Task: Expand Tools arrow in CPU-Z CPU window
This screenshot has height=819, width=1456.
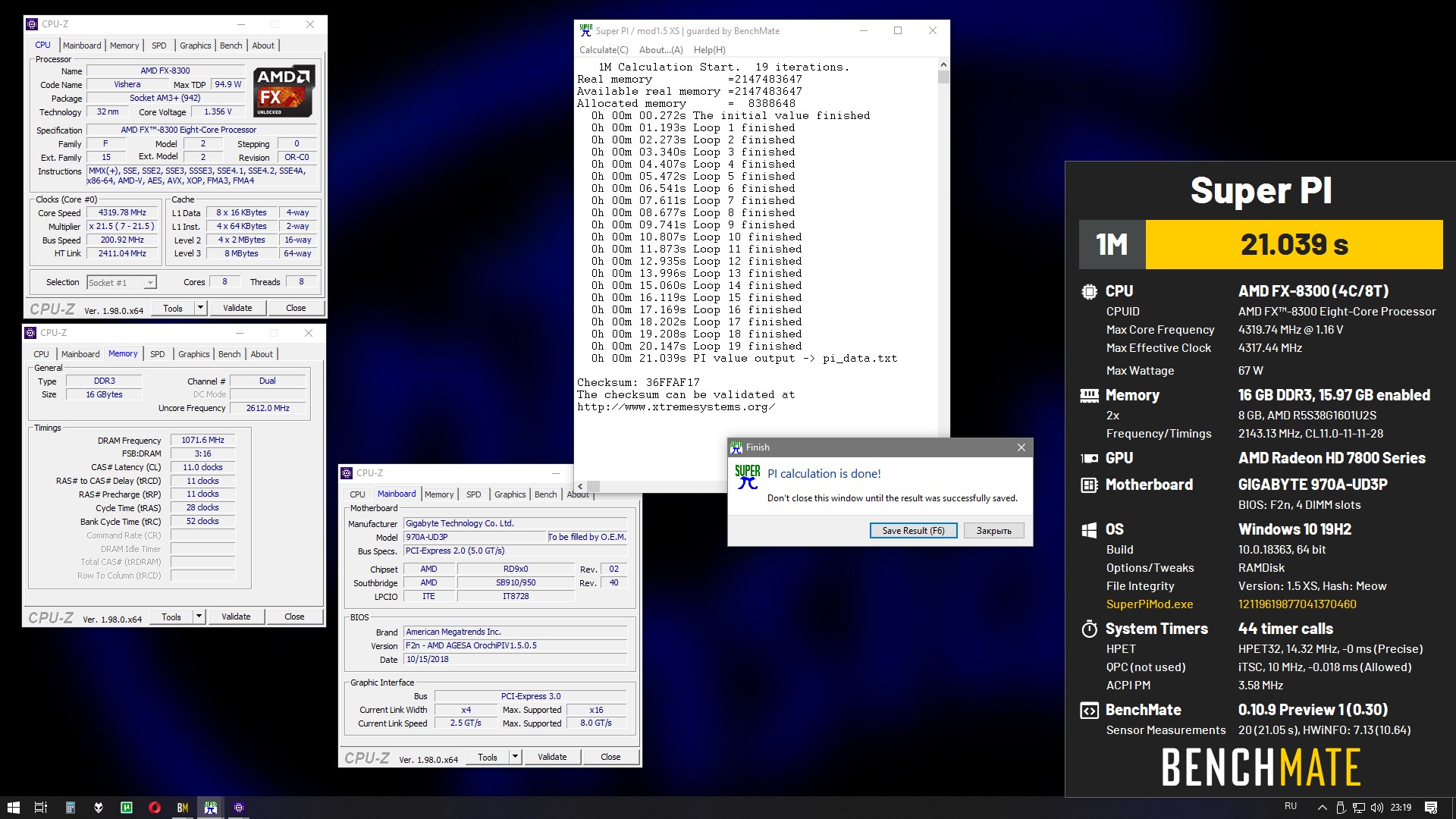Action: (x=200, y=308)
